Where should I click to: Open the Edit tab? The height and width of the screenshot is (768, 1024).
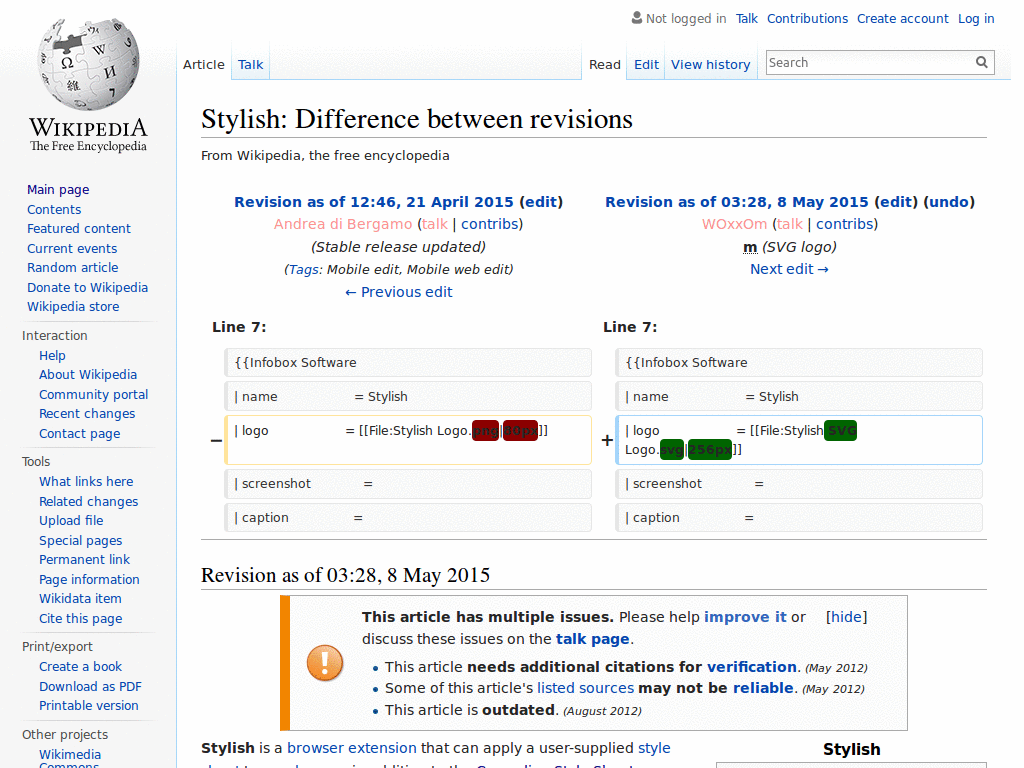click(x=646, y=65)
